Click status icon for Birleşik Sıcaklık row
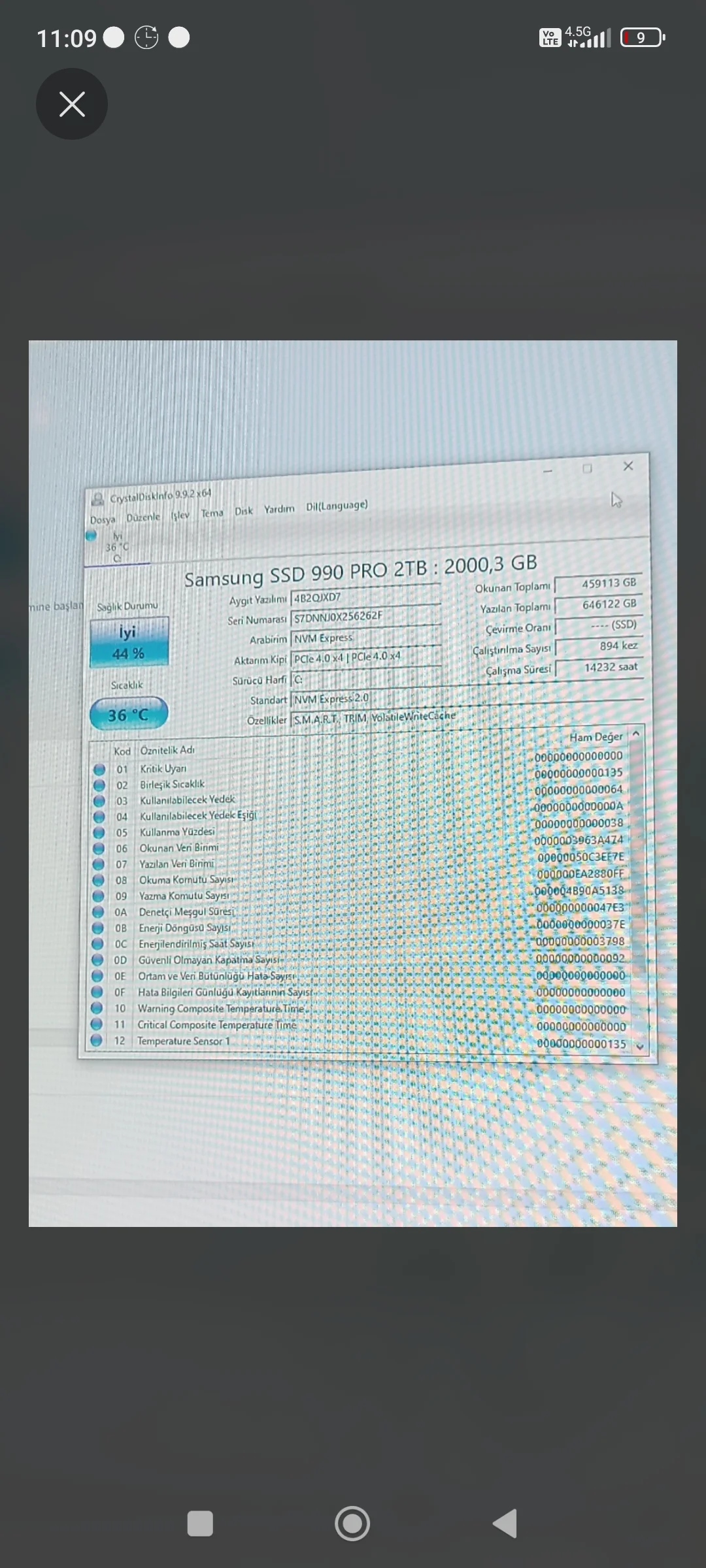The width and height of the screenshot is (706, 1568). coord(99,785)
